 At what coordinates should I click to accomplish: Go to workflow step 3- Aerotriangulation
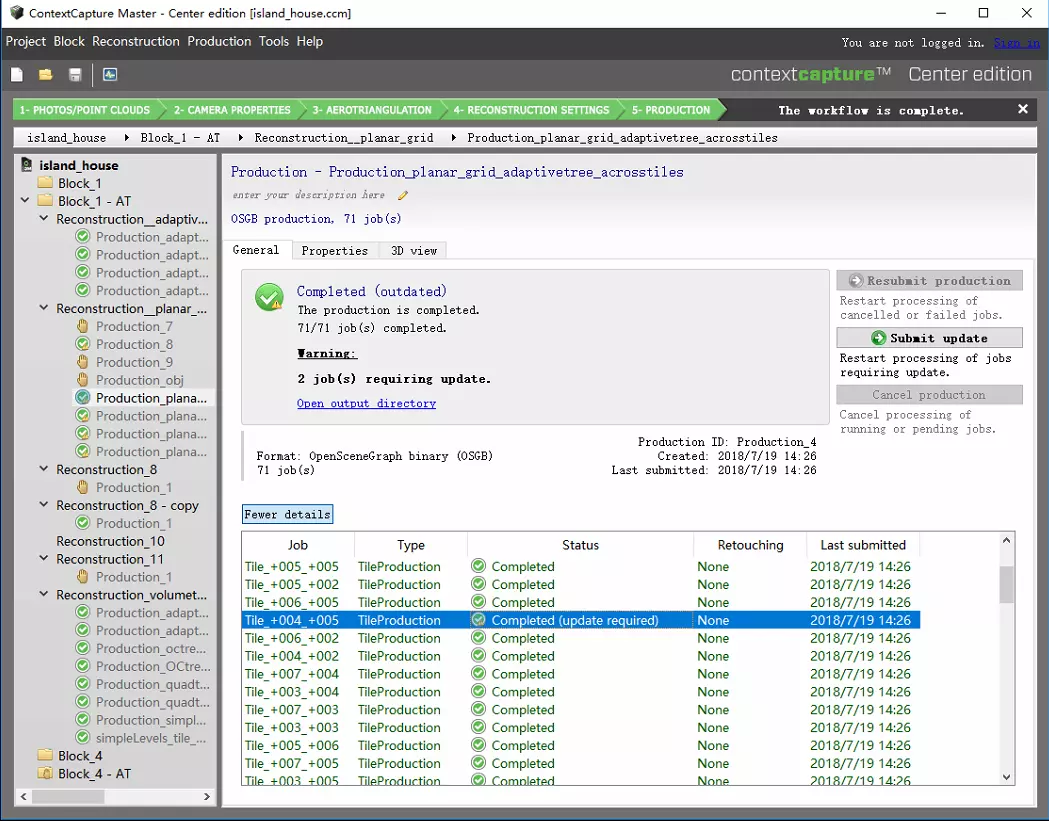372,110
